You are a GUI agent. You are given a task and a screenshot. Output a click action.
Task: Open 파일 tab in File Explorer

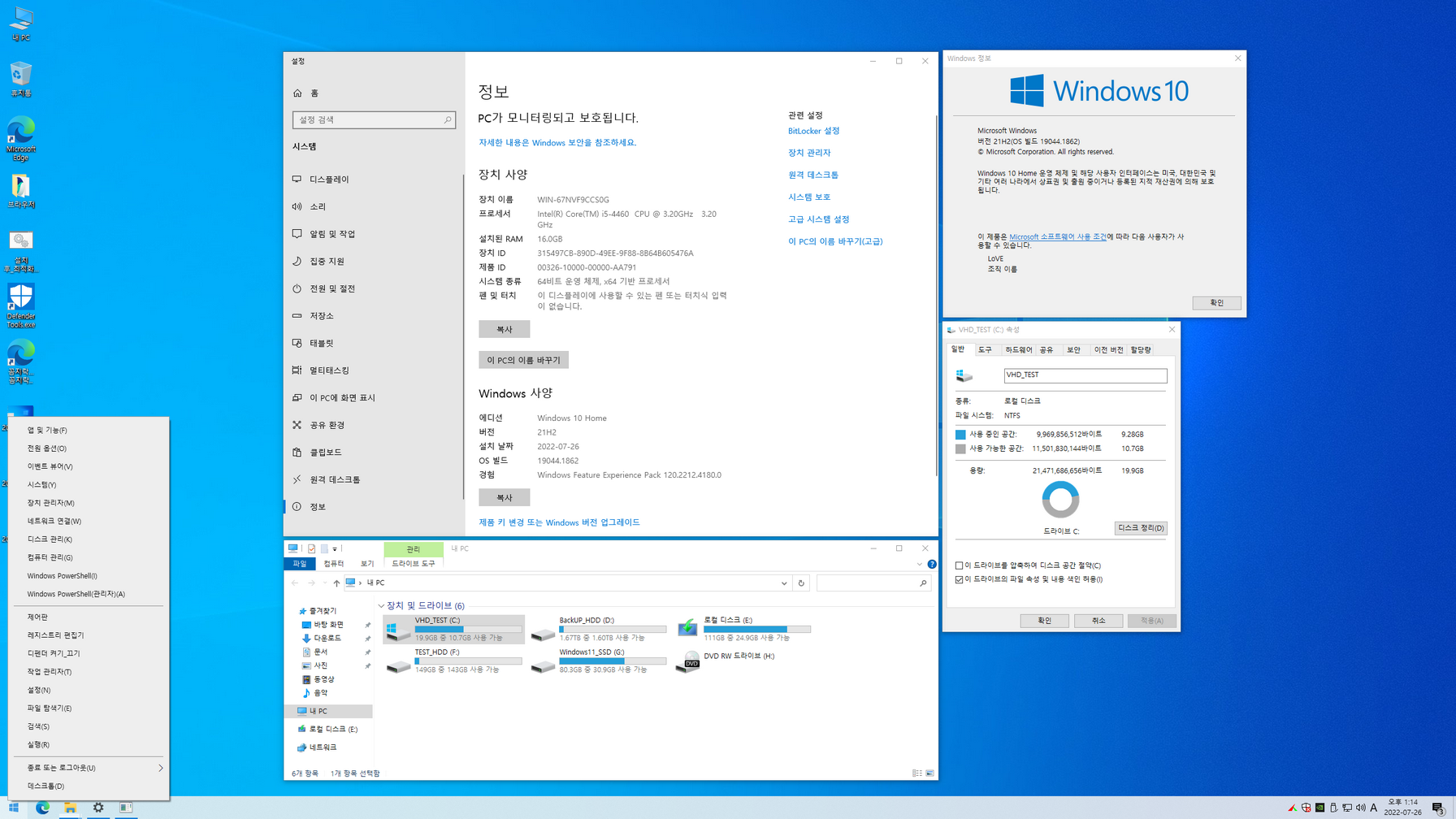point(300,564)
